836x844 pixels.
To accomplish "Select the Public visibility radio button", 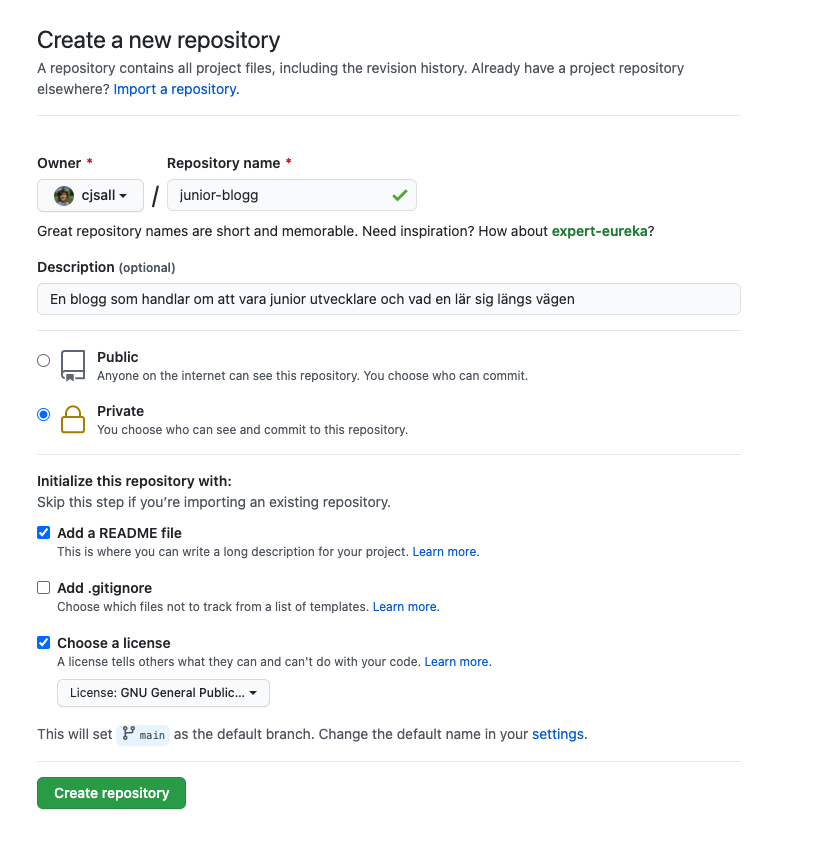I will tap(43, 361).
